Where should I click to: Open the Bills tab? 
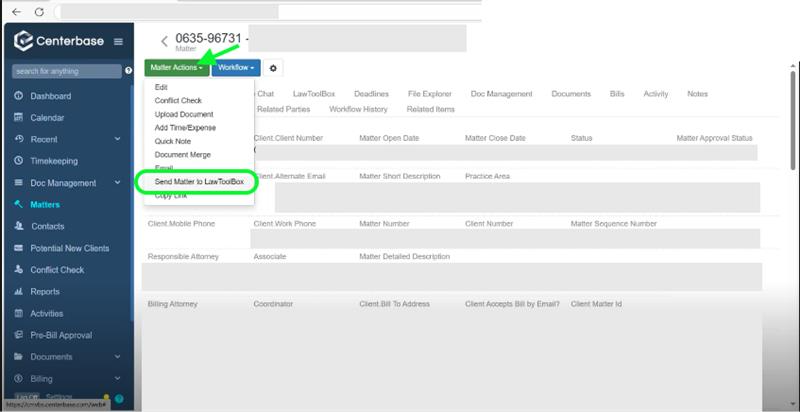[617, 94]
